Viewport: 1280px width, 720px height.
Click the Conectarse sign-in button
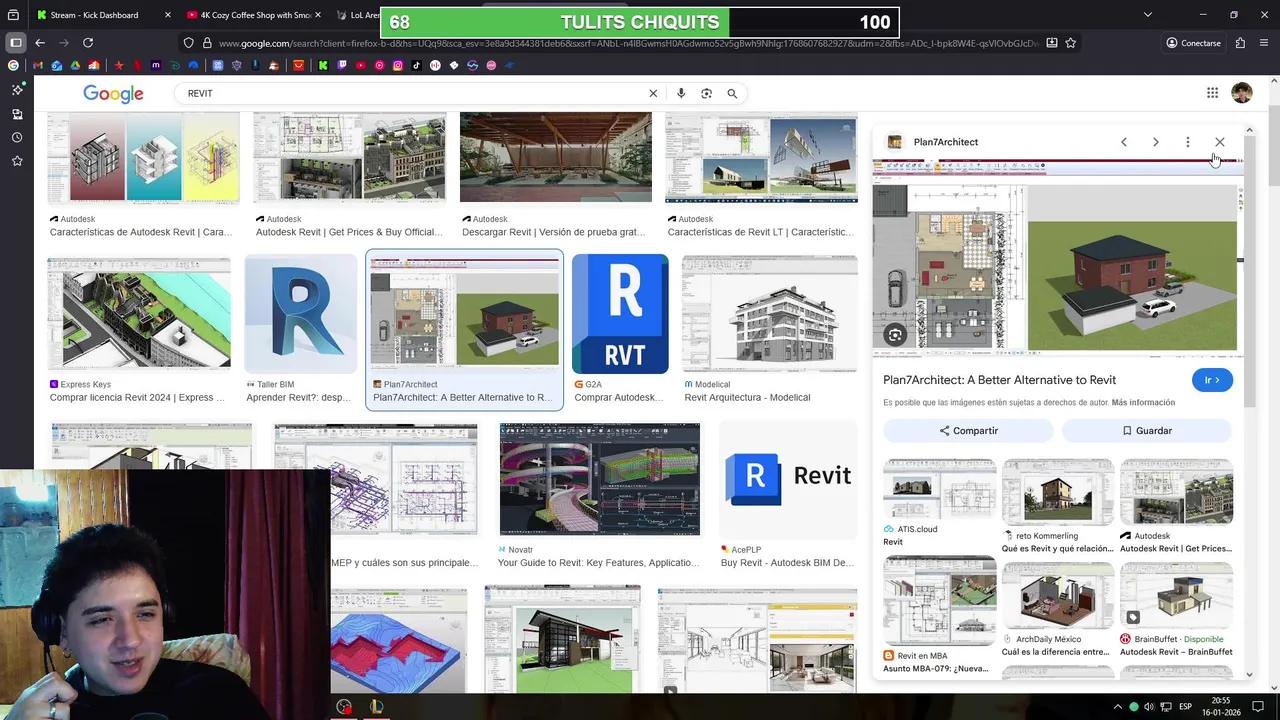click(1194, 43)
